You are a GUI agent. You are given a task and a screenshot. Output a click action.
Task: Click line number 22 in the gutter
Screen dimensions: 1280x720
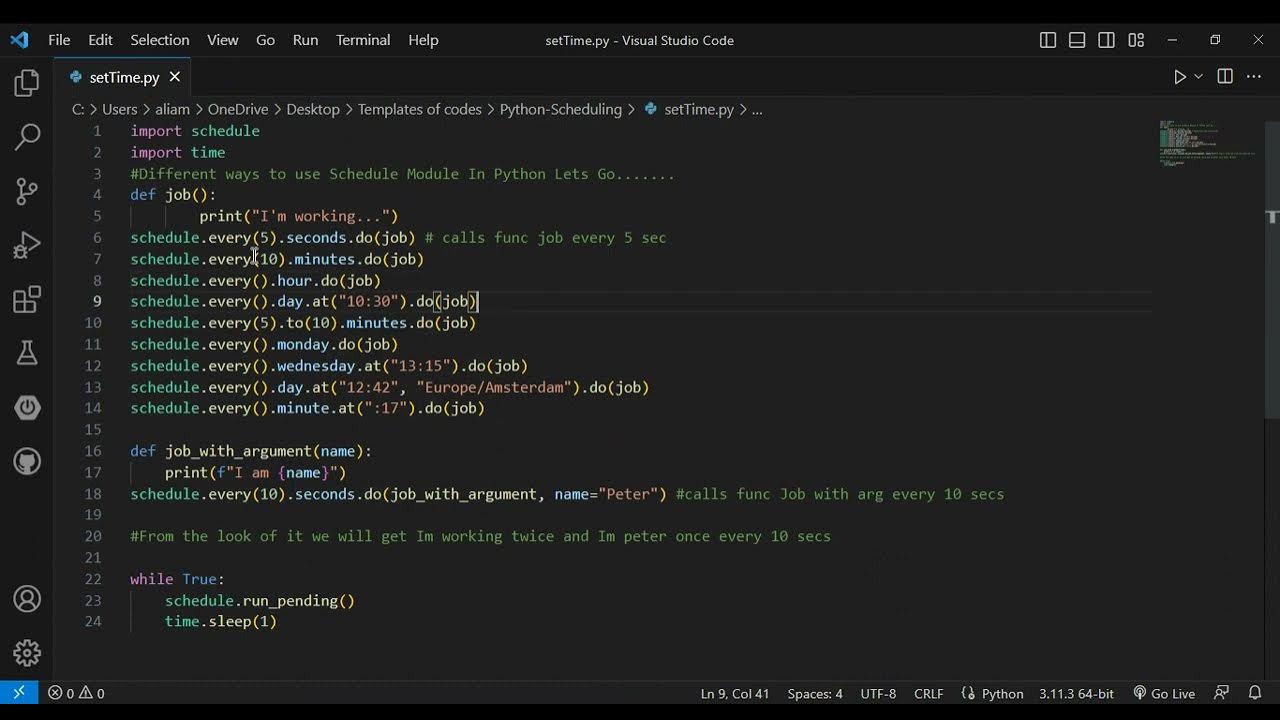pos(93,579)
